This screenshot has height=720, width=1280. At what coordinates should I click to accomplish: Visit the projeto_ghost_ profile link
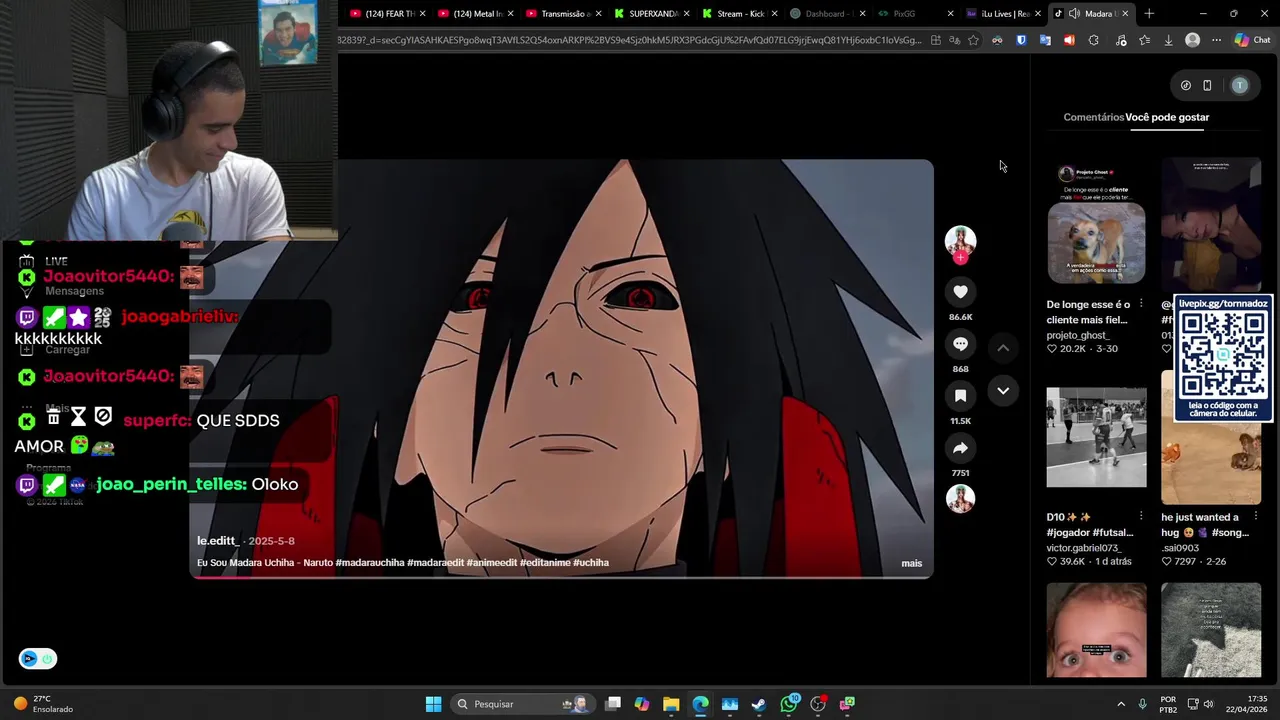click(1078, 336)
